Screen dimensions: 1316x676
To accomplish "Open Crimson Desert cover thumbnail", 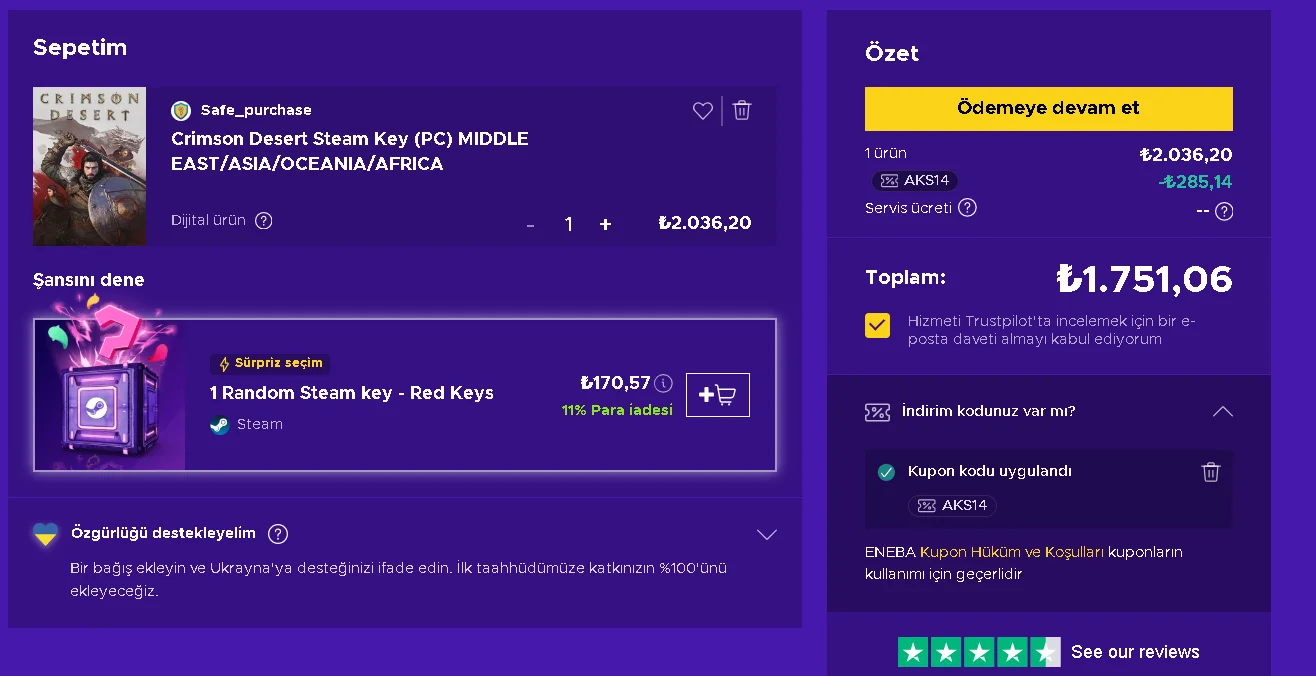I will point(90,166).
